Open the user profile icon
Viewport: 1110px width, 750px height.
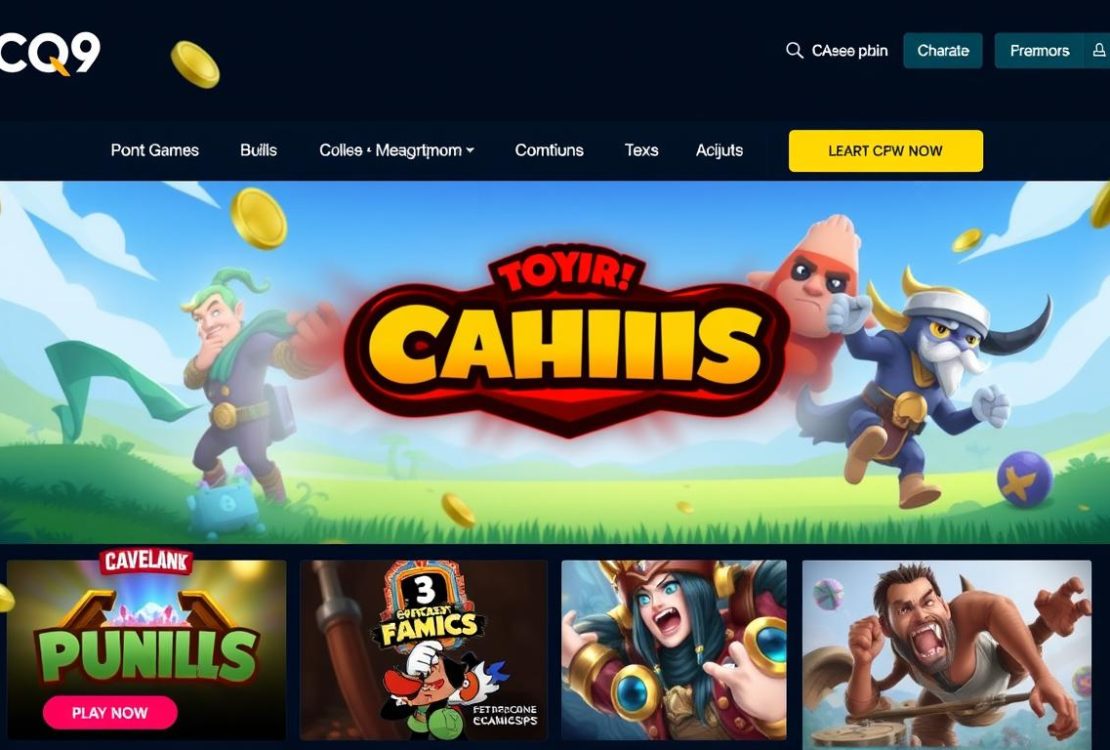pyautogui.click(x=1099, y=50)
